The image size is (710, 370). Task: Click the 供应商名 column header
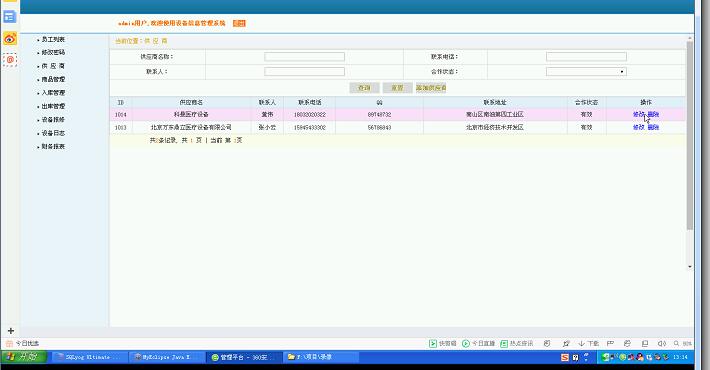point(191,102)
